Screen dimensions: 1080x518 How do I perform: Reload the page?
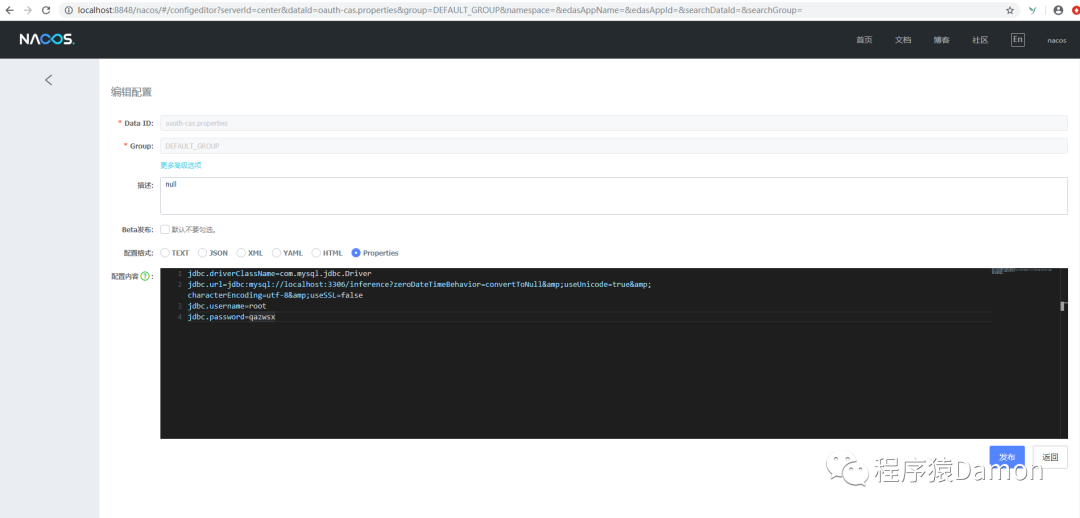coord(46,10)
